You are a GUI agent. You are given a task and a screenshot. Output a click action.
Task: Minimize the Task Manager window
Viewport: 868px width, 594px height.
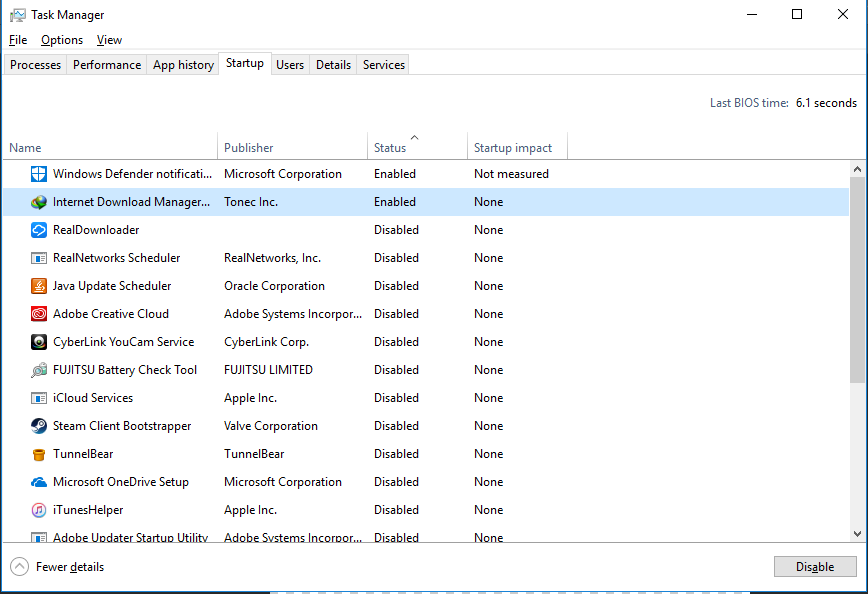pyautogui.click(x=752, y=14)
